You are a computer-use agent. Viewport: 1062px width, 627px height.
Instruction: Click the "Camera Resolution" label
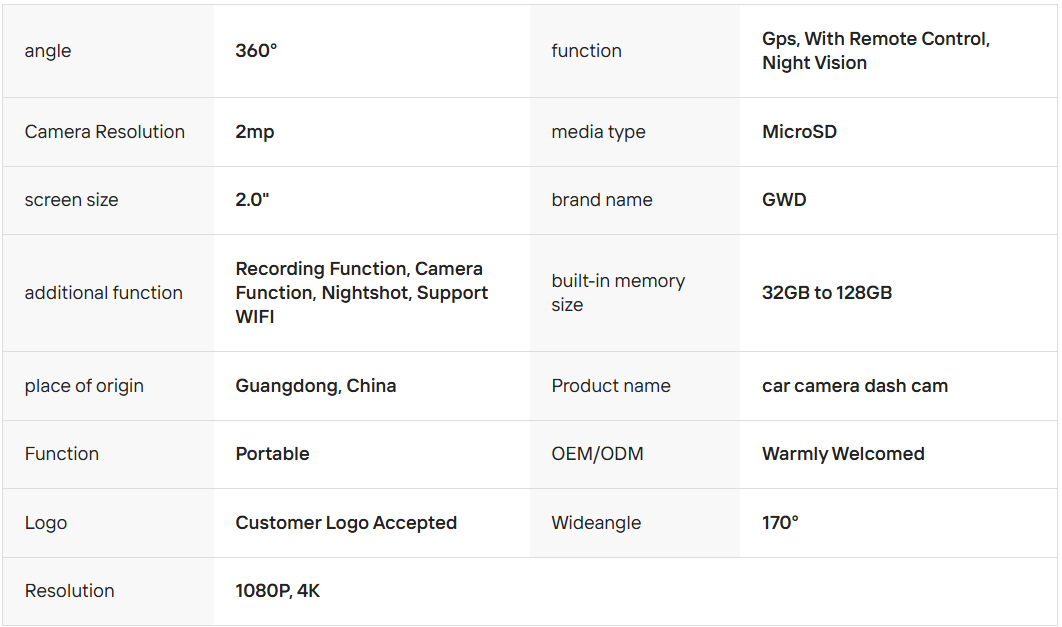coord(105,132)
